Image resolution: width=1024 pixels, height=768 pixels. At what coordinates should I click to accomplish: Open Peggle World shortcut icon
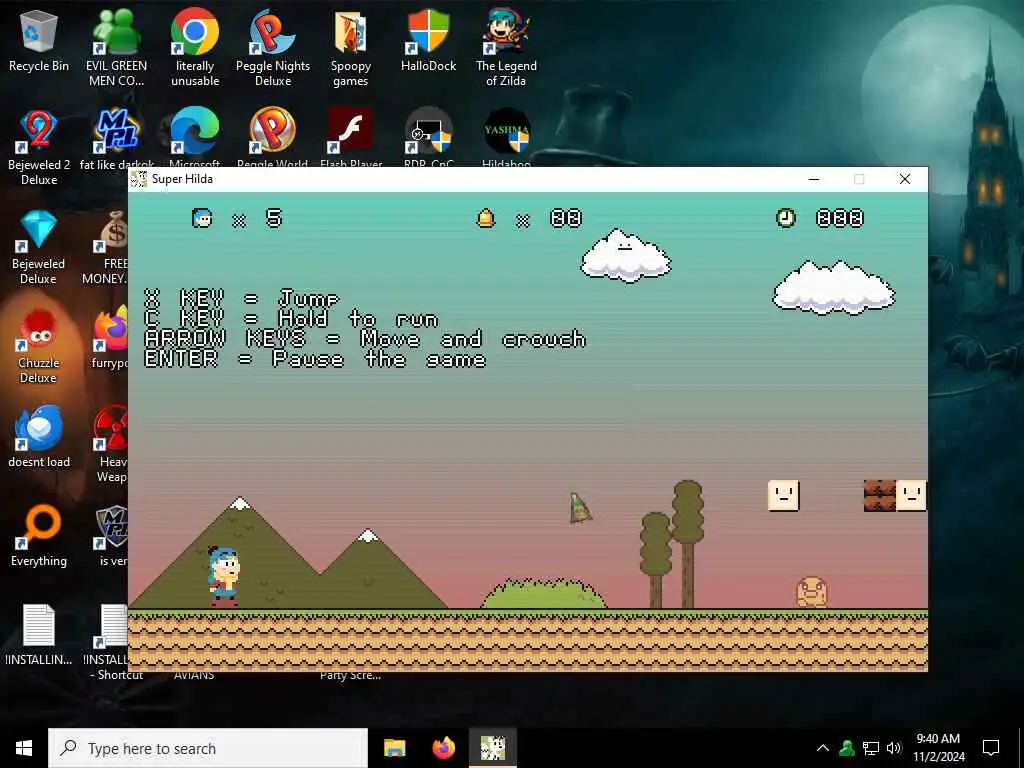point(273,137)
